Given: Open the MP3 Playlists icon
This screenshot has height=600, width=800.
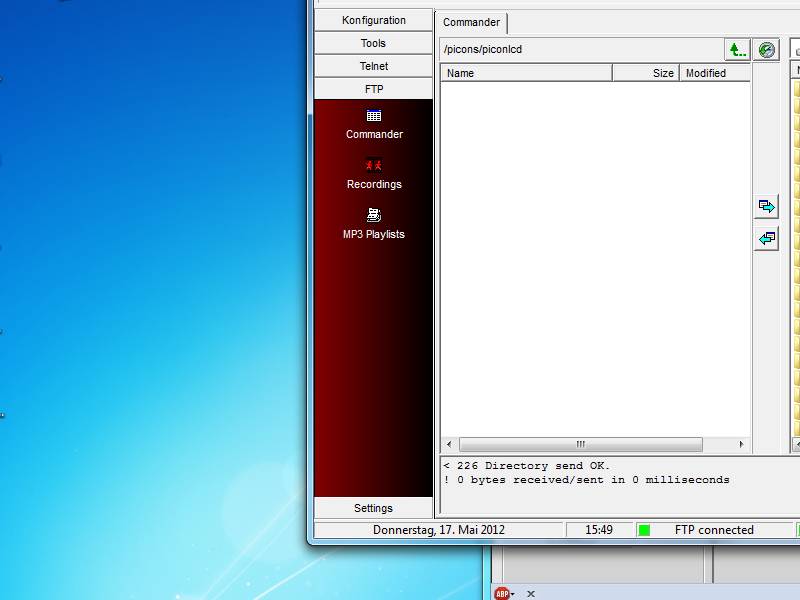Looking at the screenshot, I should tap(374, 215).
